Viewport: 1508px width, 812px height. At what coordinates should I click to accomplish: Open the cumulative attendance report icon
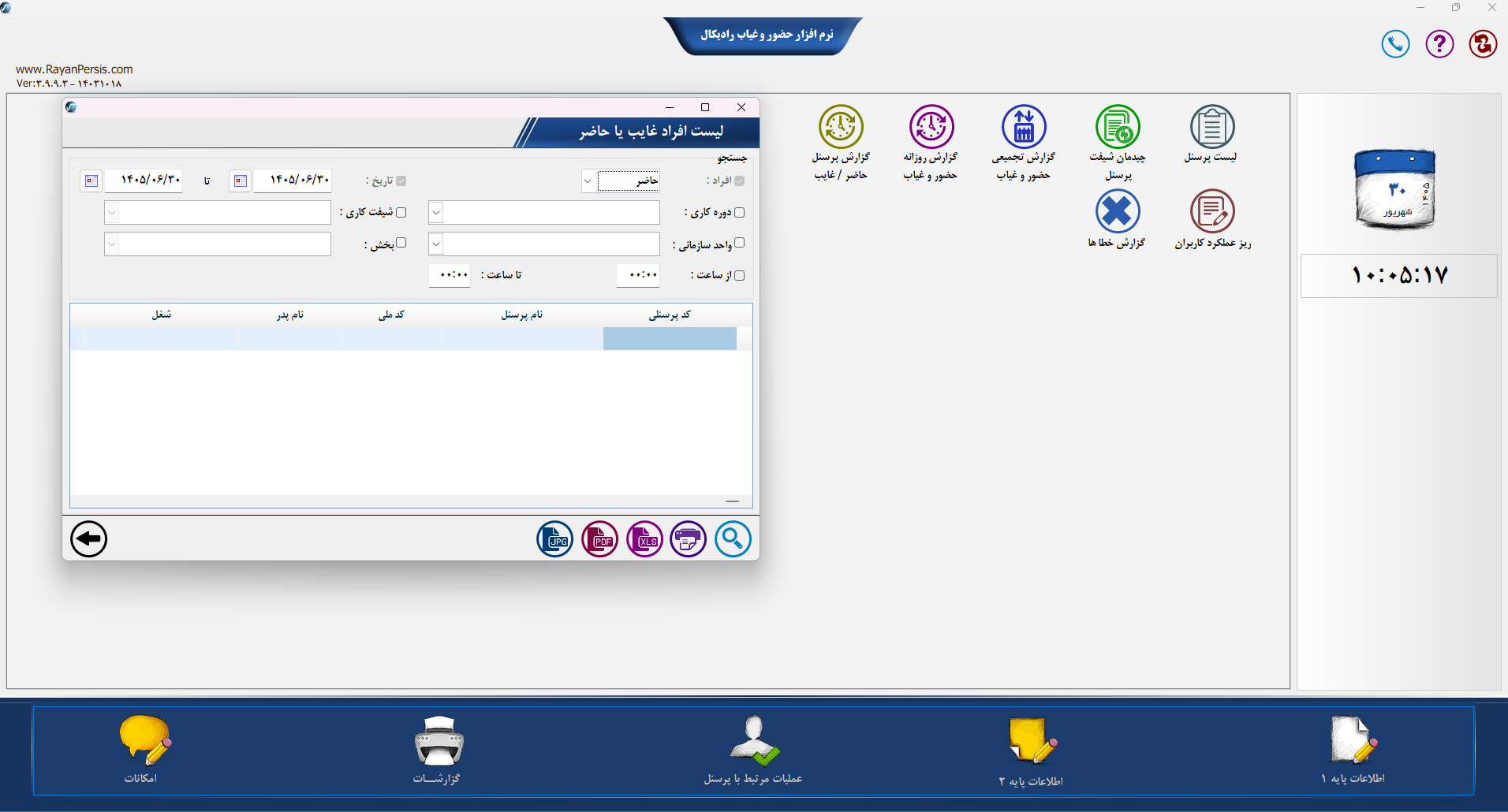point(1024,127)
